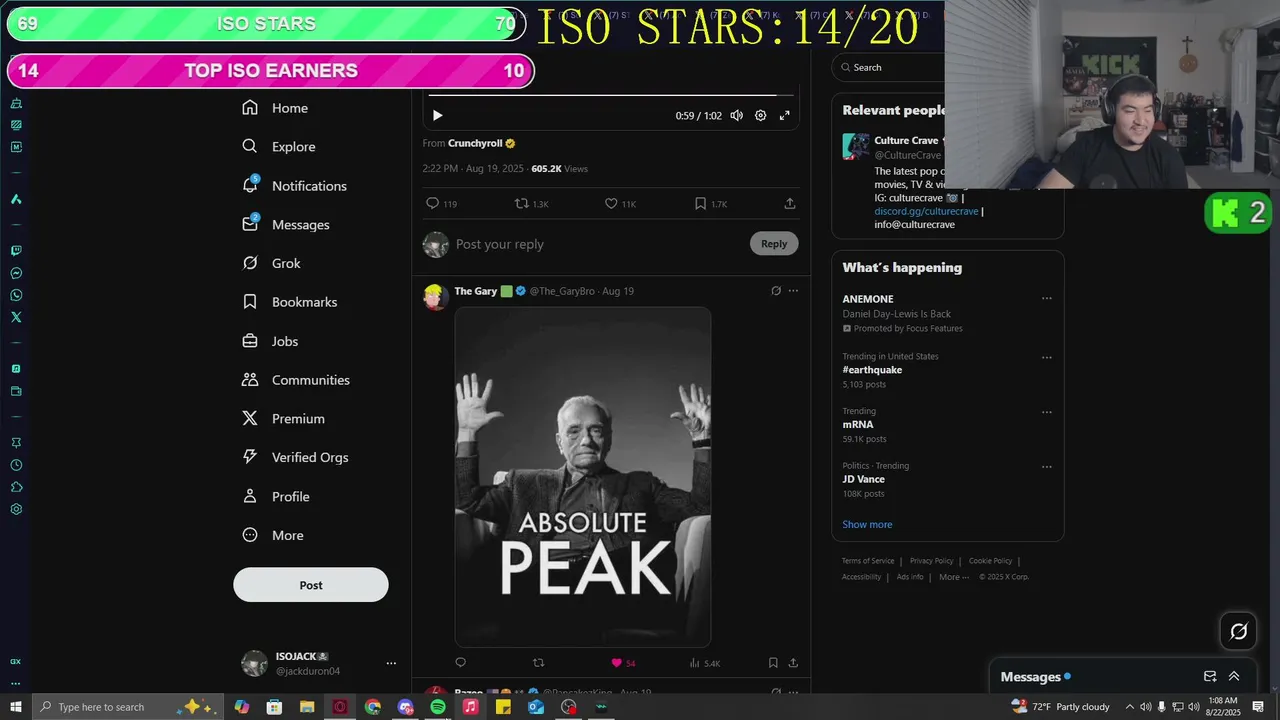This screenshot has height=720, width=1280.
Task: Click Show more under What's happening
Action: click(867, 524)
